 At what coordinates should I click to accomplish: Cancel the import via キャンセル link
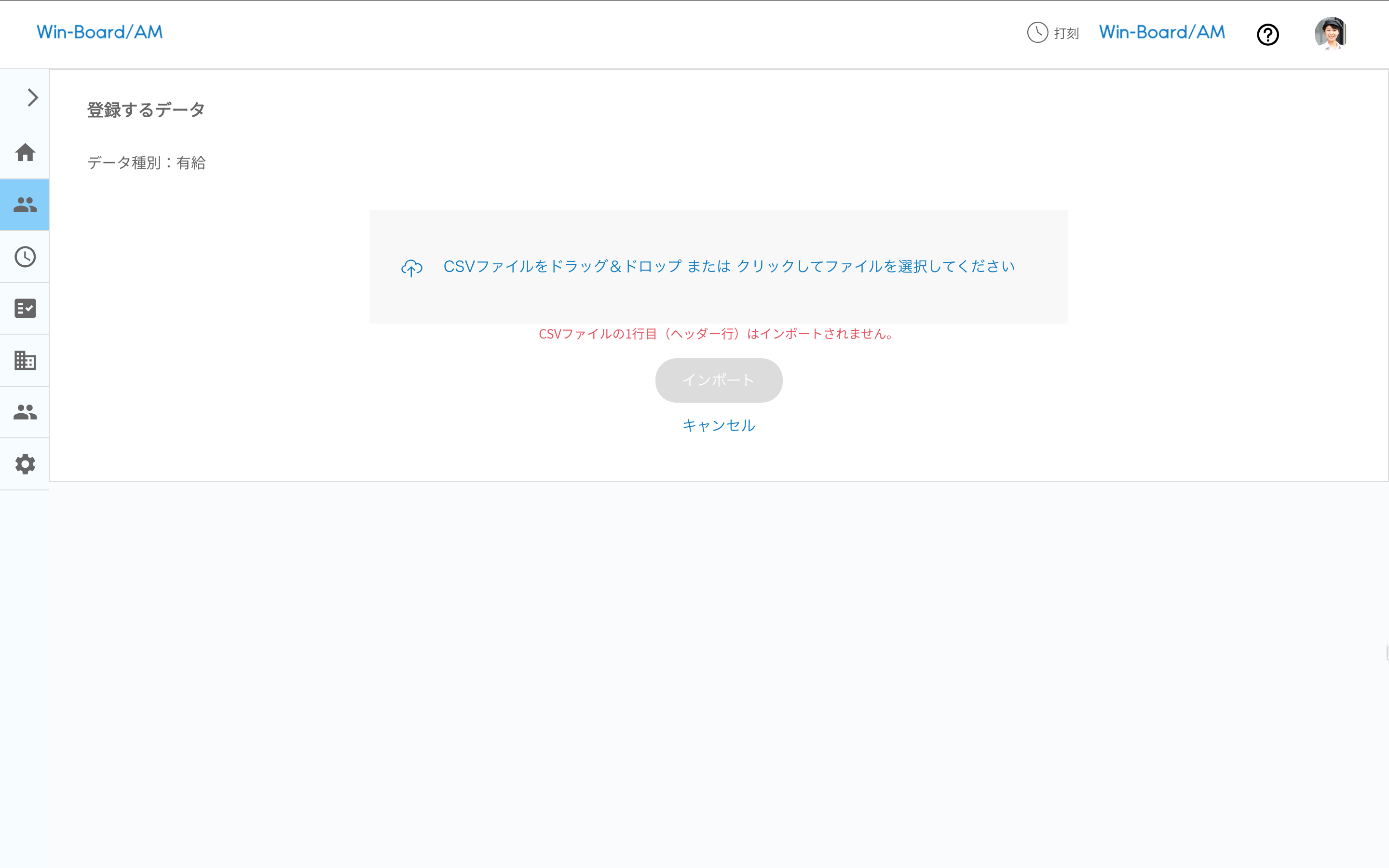point(718,425)
